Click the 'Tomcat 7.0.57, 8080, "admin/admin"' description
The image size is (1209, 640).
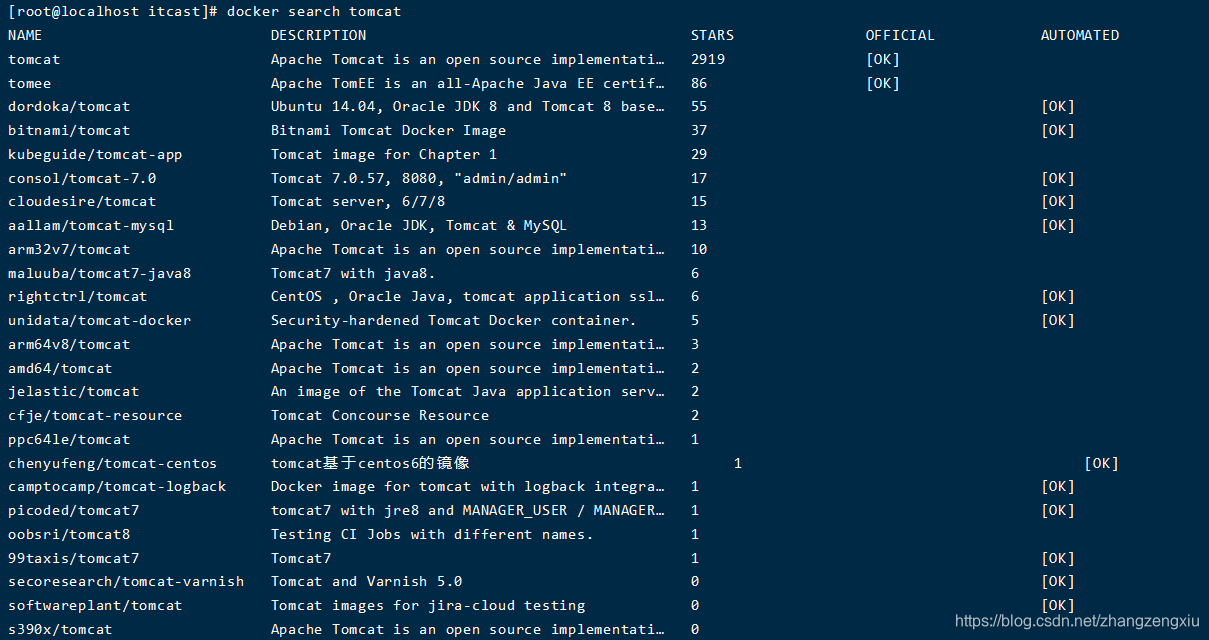(419, 178)
